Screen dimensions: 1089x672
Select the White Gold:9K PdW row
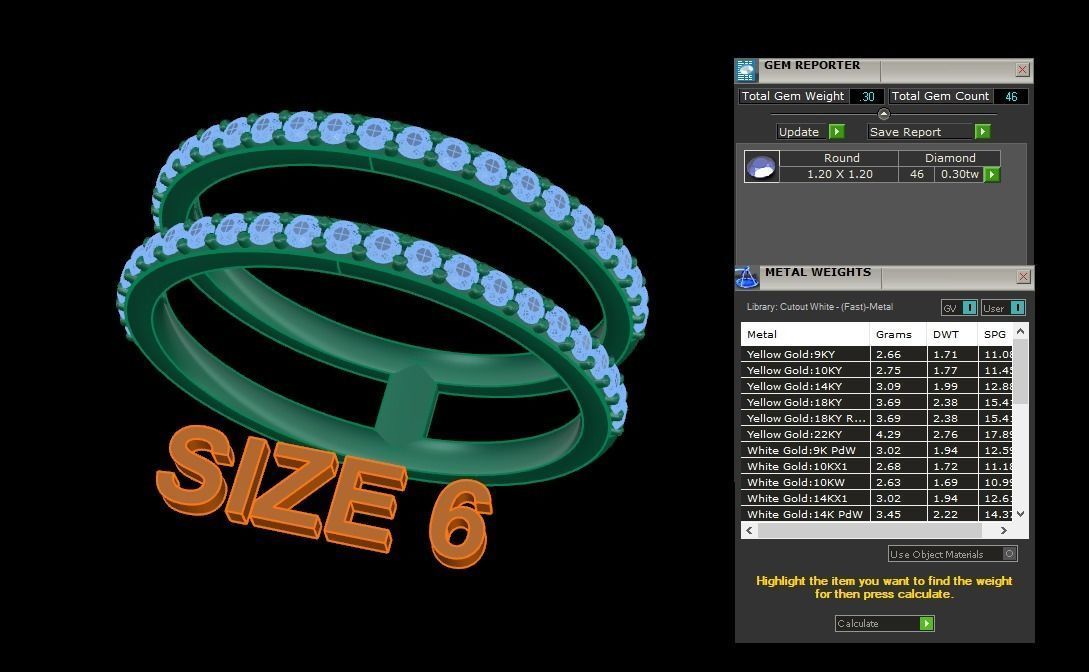(877, 450)
